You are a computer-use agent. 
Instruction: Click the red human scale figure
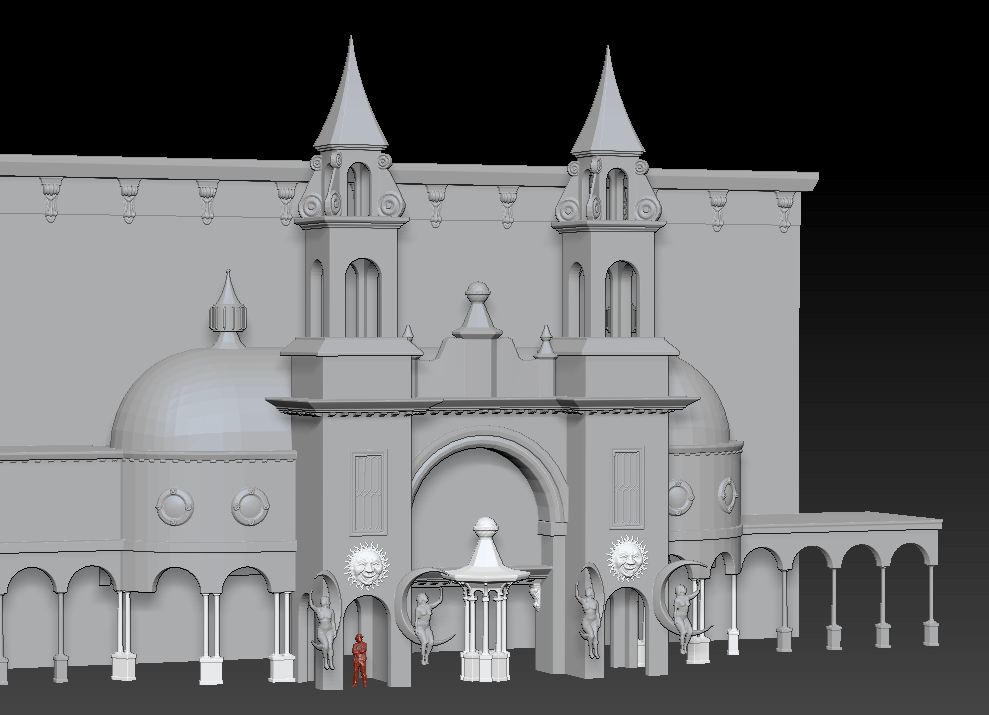click(x=359, y=662)
